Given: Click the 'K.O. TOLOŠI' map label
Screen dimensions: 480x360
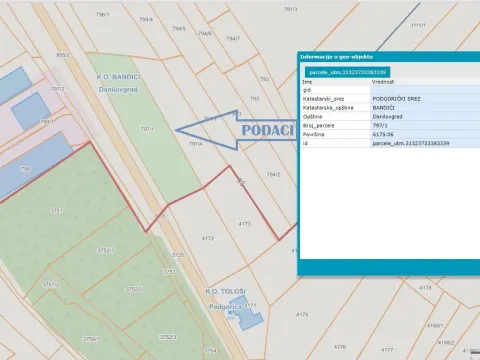Looking at the screenshot, I should [x=225, y=292].
